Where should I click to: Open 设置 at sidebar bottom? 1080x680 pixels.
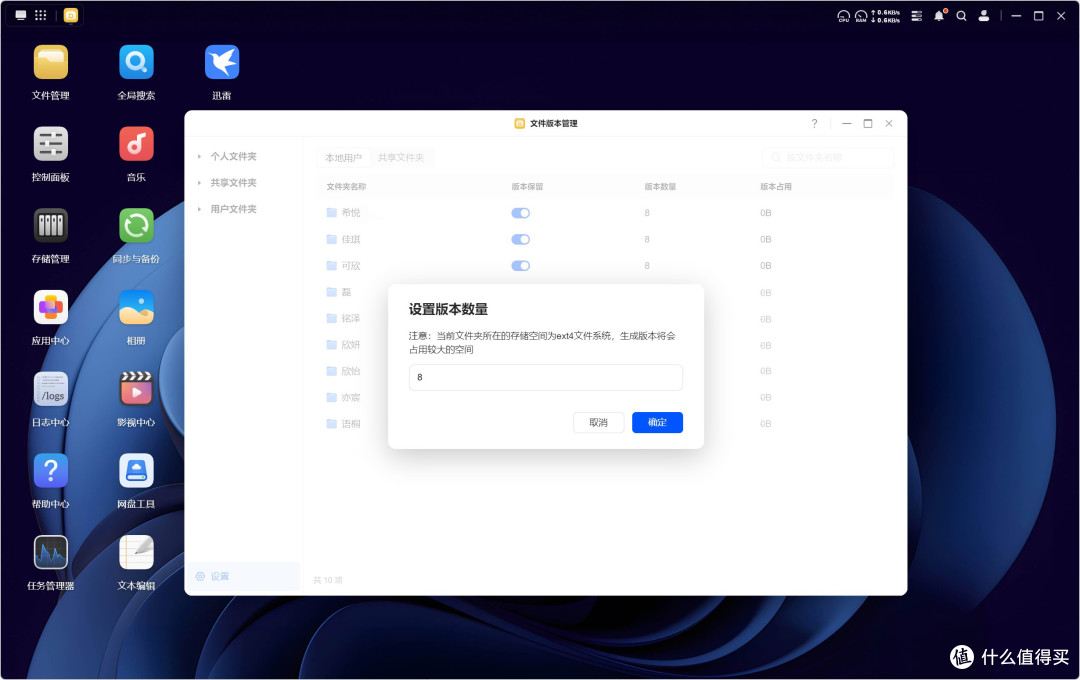pos(242,577)
